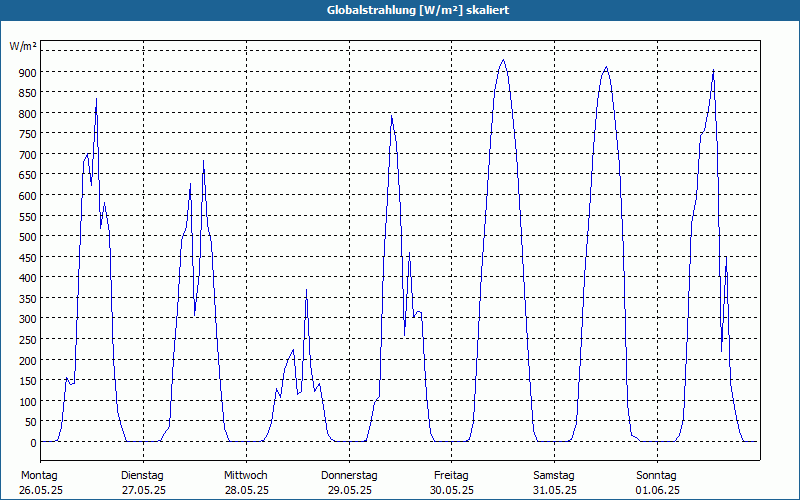Click the 'Donnerstag' day label
This screenshot has height=500, width=800.
(349, 476)
